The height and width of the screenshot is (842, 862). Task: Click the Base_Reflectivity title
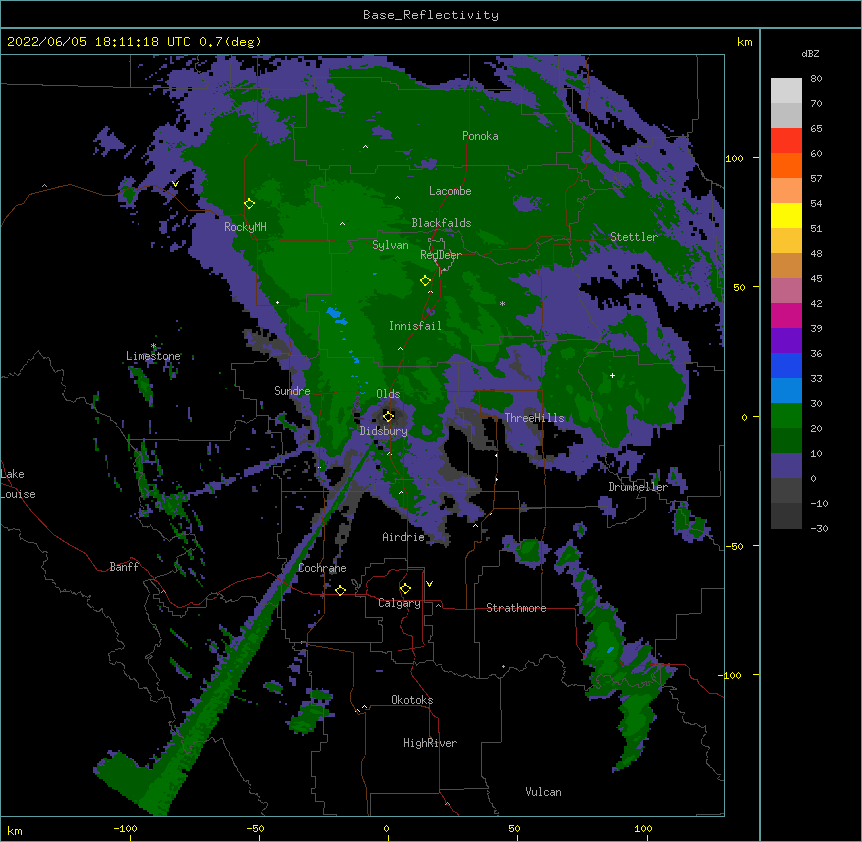[431, 15]
